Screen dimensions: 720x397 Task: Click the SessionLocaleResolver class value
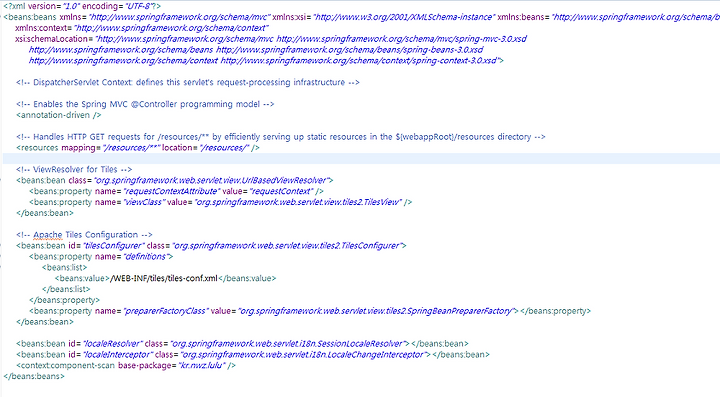[288, 344]
